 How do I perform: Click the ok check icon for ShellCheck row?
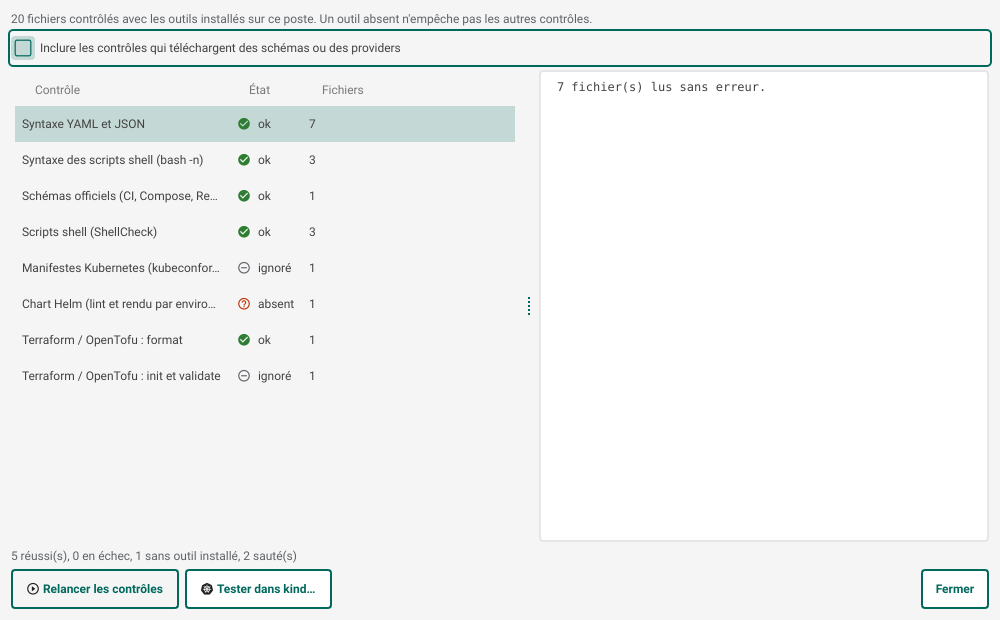tap(244, 232)
